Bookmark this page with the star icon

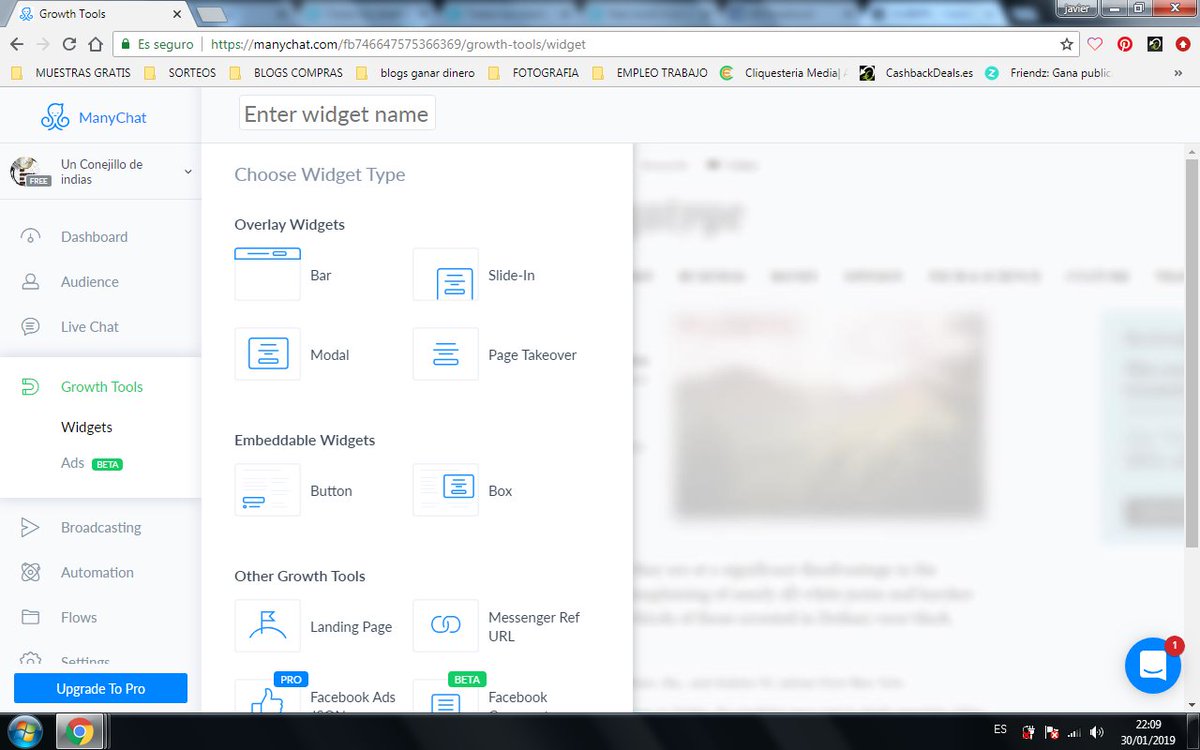point(1067,44)
